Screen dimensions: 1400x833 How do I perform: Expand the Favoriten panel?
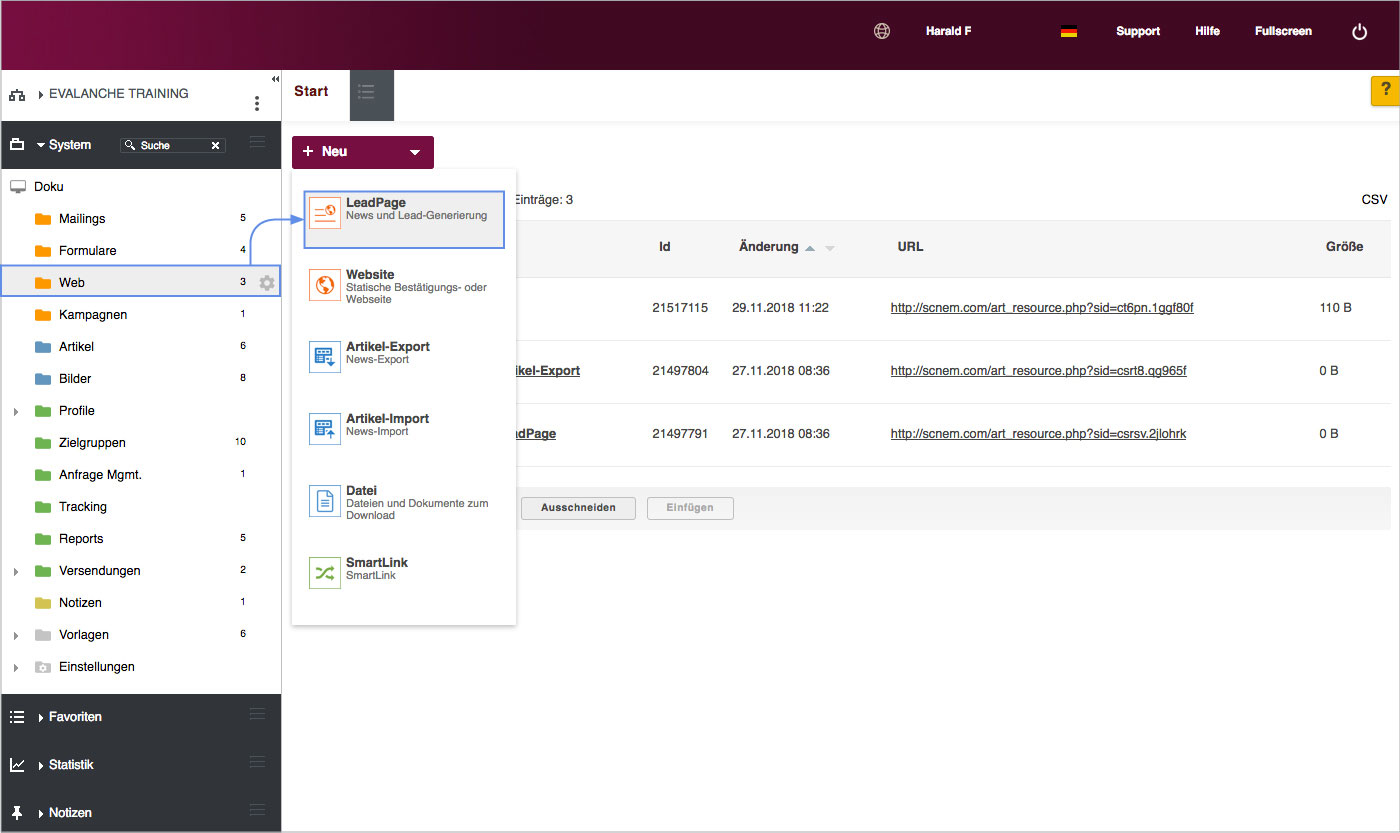[41, 717]
